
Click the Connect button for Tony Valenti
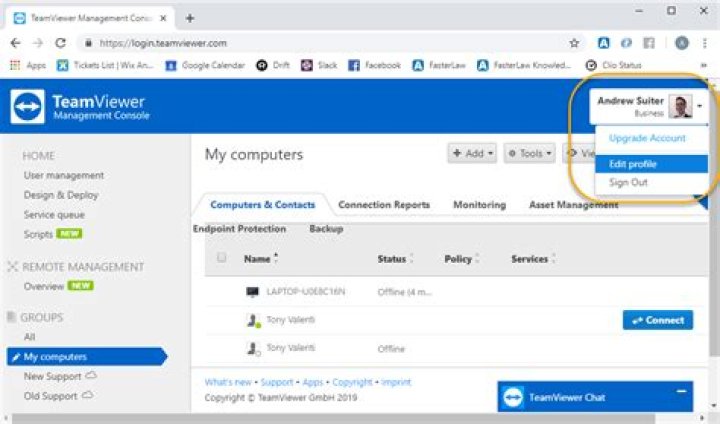coord(658,320)
